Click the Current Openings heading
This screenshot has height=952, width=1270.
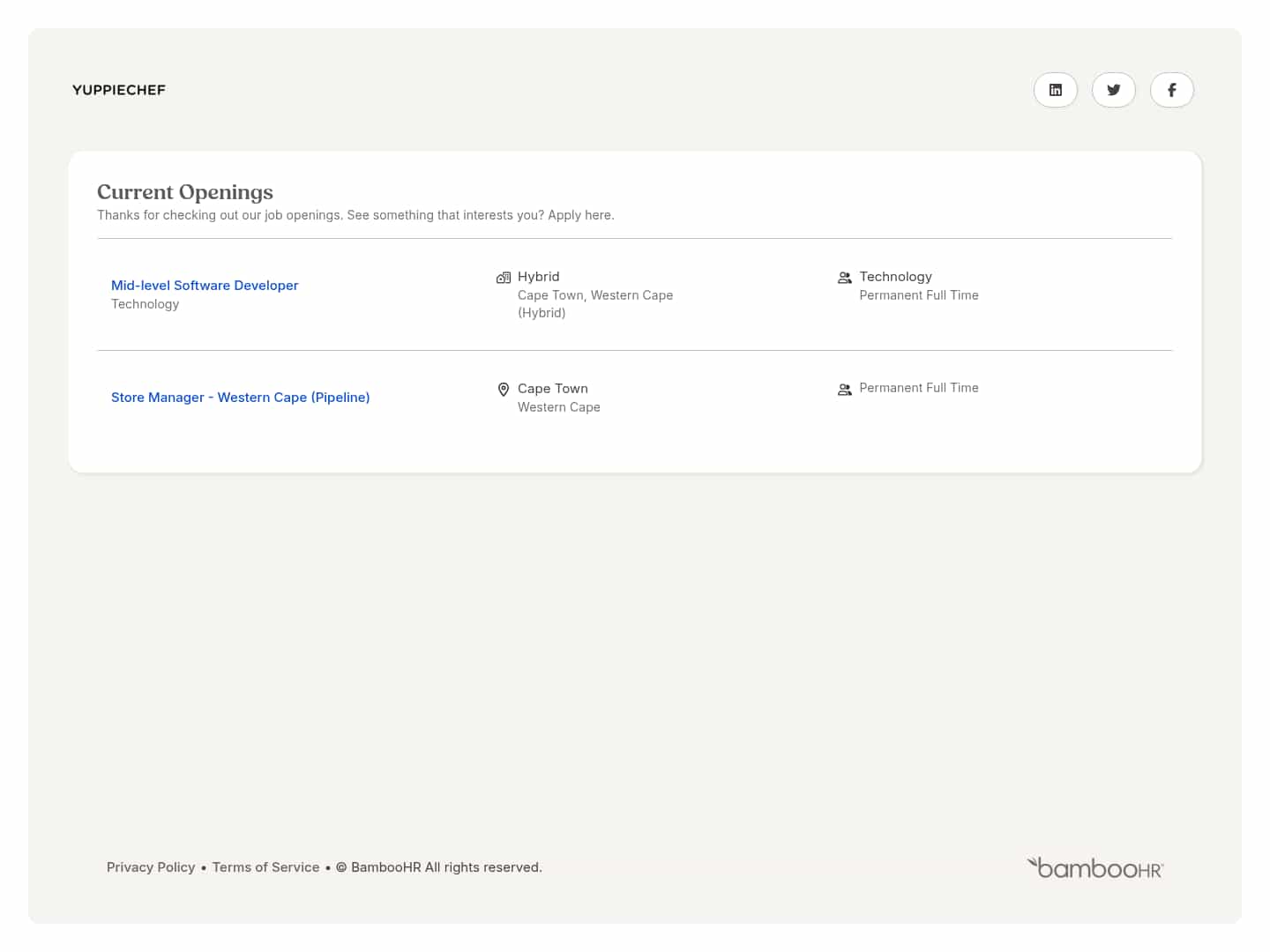(x=185, y=192)
